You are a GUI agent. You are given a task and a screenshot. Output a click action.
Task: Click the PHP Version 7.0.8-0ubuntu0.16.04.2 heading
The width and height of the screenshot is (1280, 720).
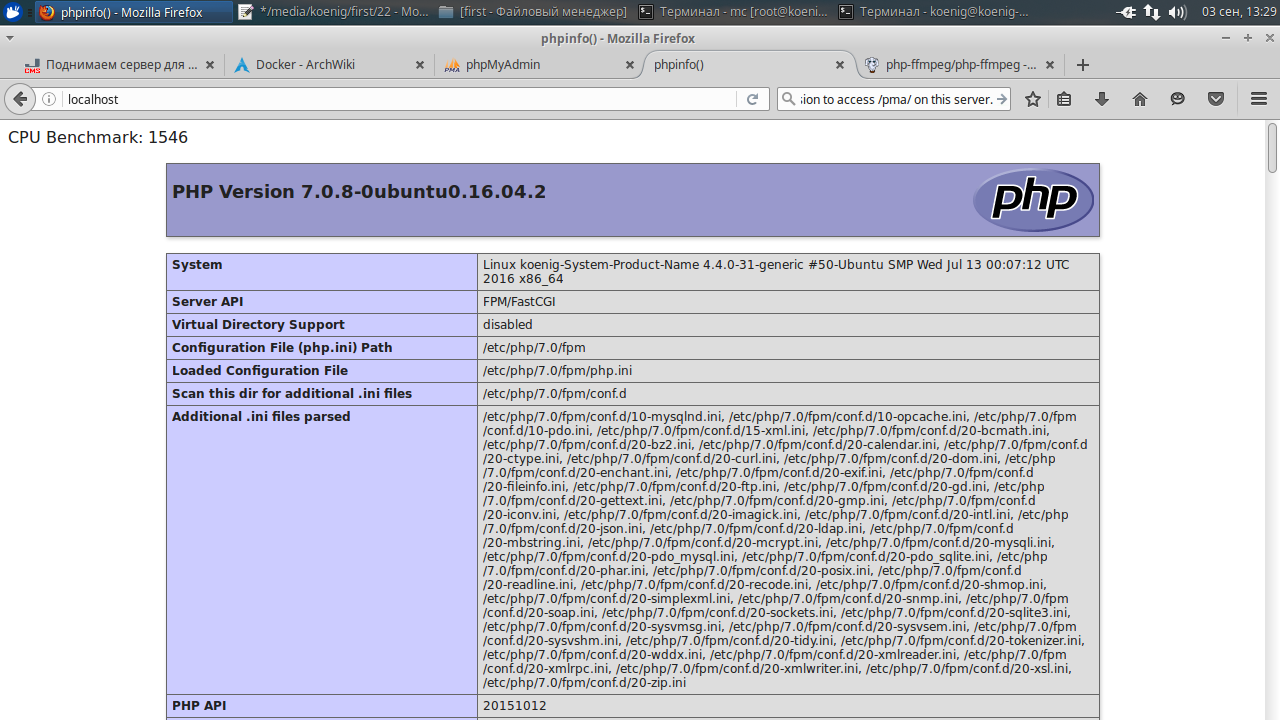coord(359,192)
